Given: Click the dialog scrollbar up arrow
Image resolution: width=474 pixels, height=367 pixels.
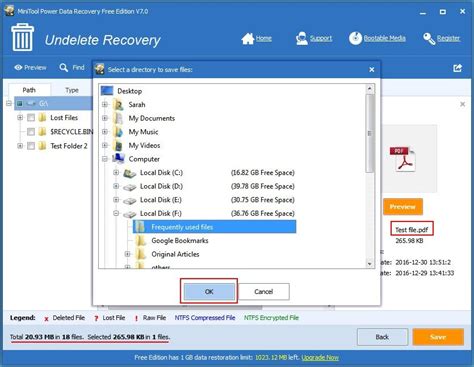Looking at the screenshot, I should (369, 88).
